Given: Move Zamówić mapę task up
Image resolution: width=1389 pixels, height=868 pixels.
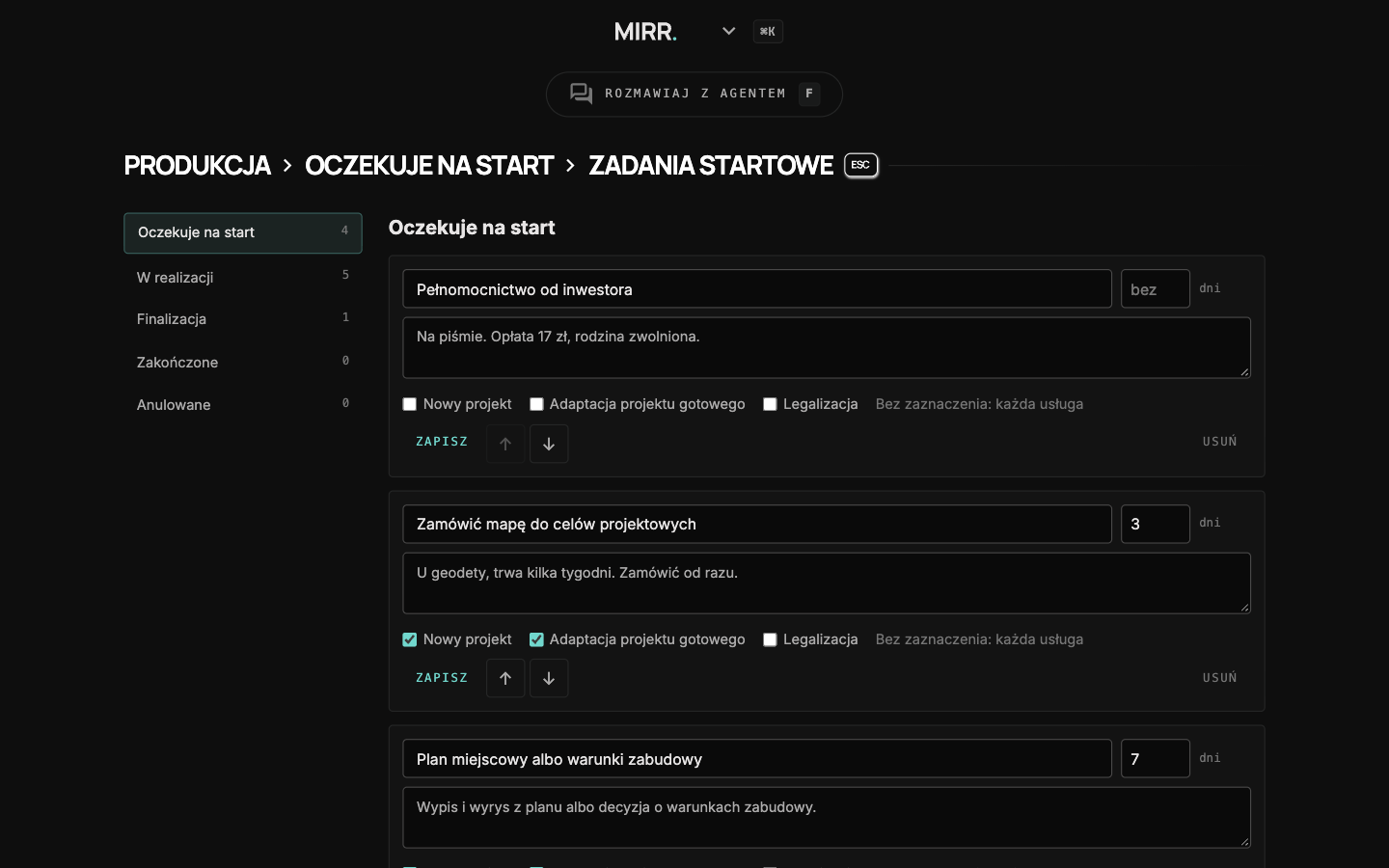Looking at the screenshot, I should pos(505,678).
